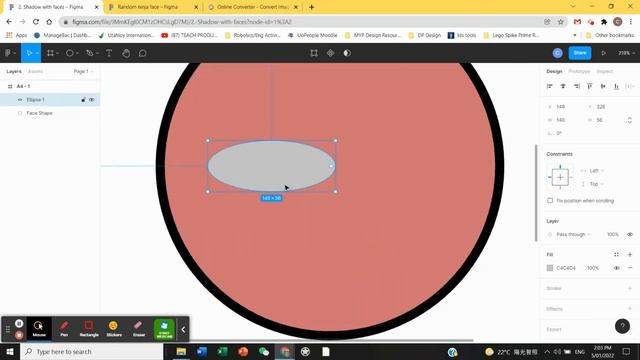Toggle lock on Ellipse 1 layer
Image resolution: width=640 pixels, height=360 pixels.
(x=83, y=100)
